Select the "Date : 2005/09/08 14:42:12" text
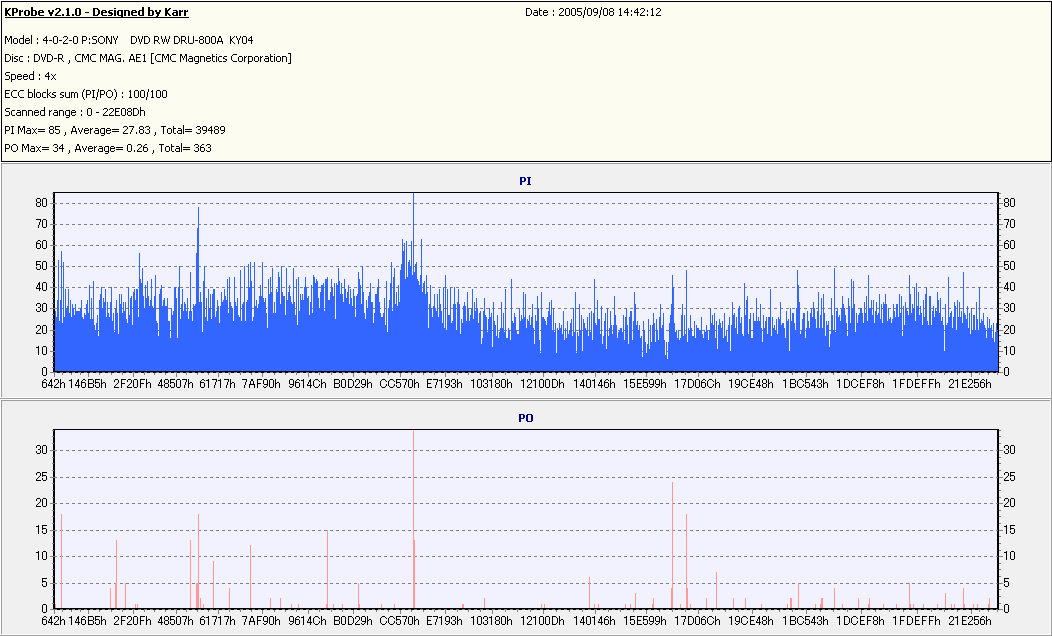 coord(593,12)
